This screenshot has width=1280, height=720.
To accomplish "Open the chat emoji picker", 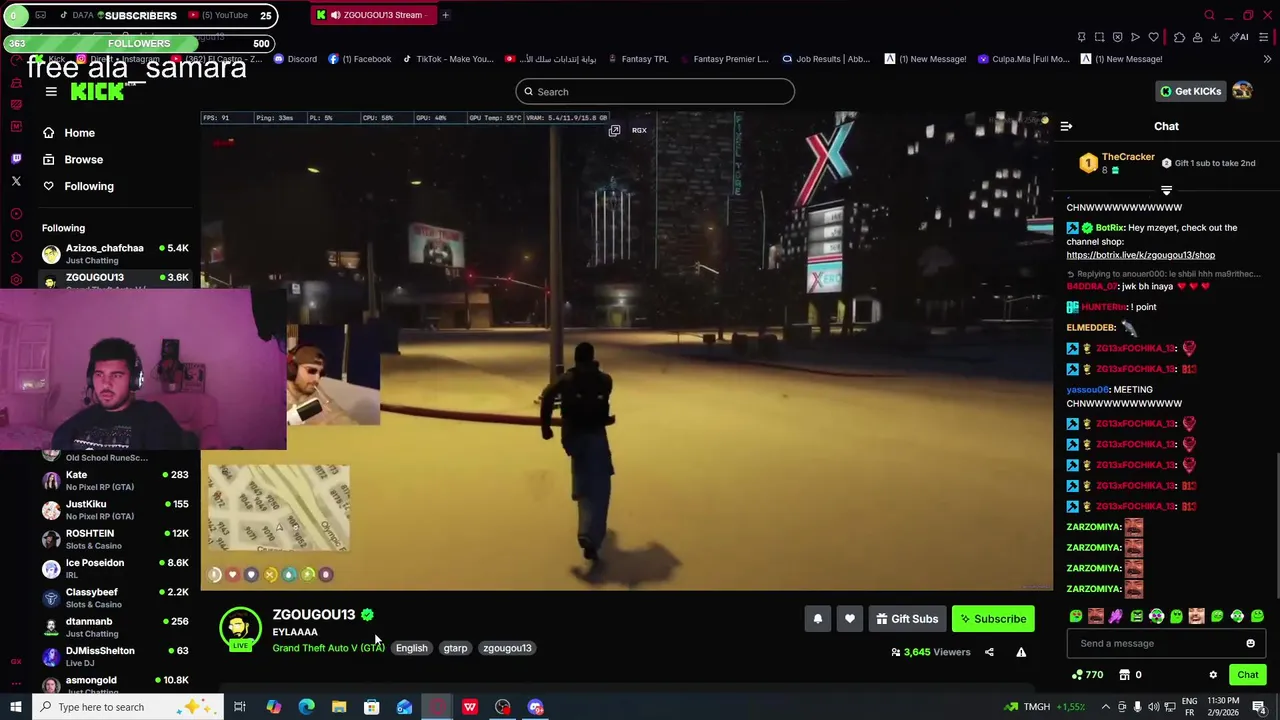I will pos(1250,644).
